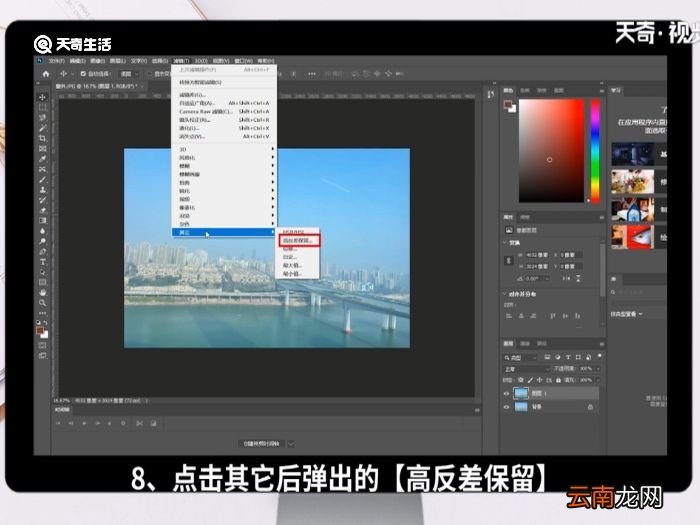Select the Brush tool

click(x=42, y=179)
